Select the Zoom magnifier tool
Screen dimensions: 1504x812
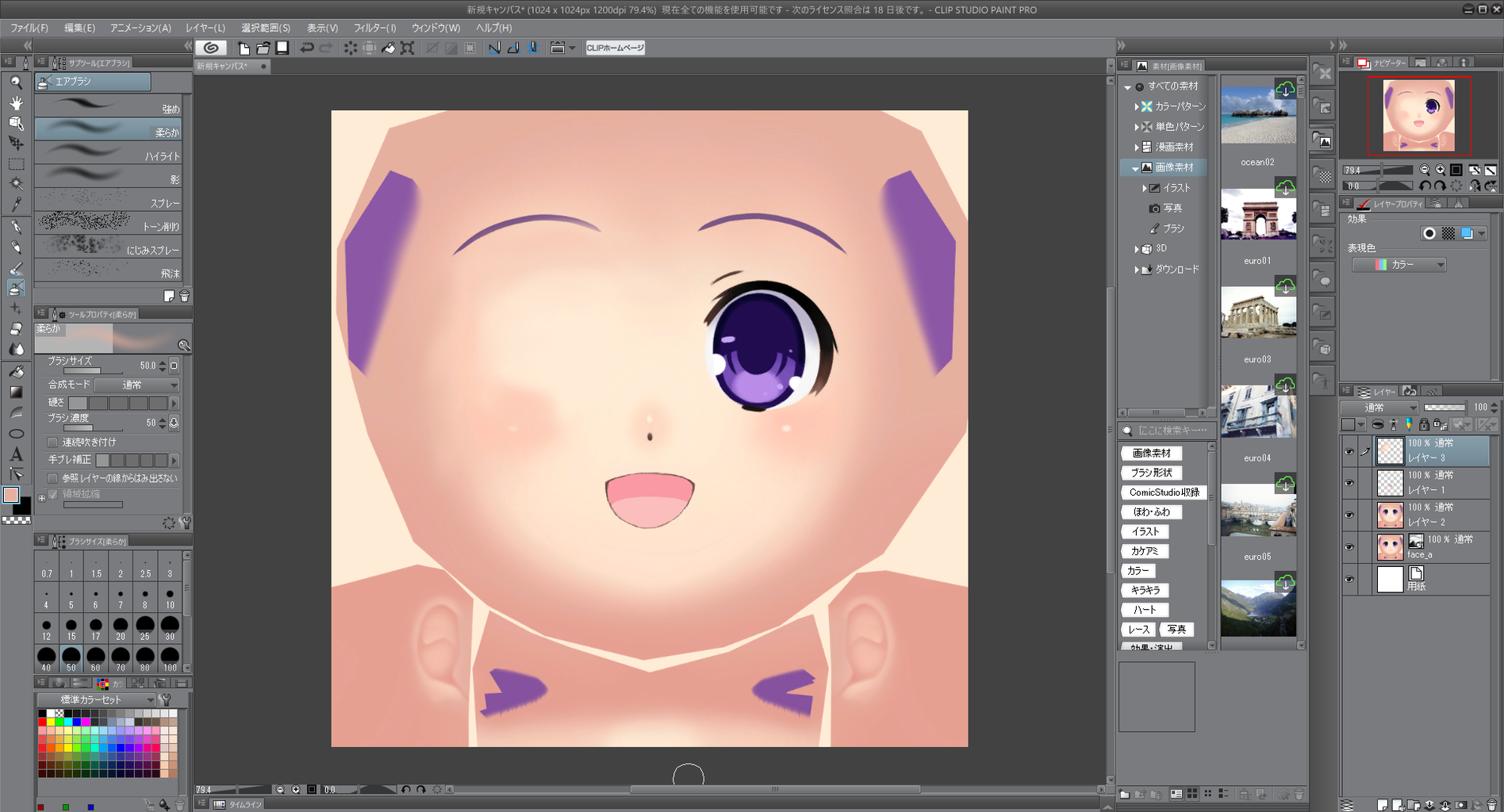16,82
